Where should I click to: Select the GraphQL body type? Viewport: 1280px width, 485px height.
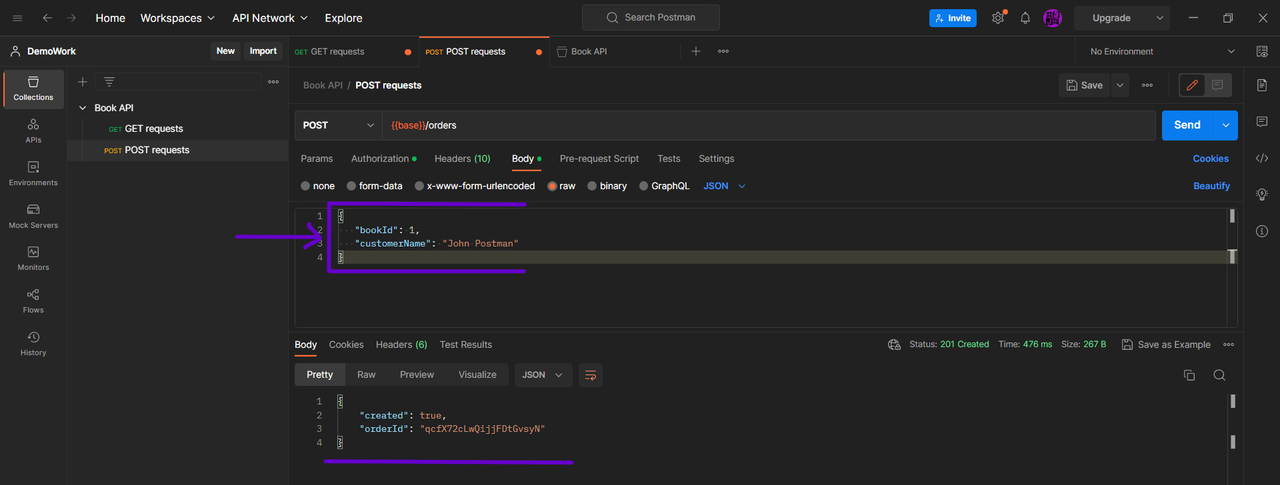[x=664, y=186]
